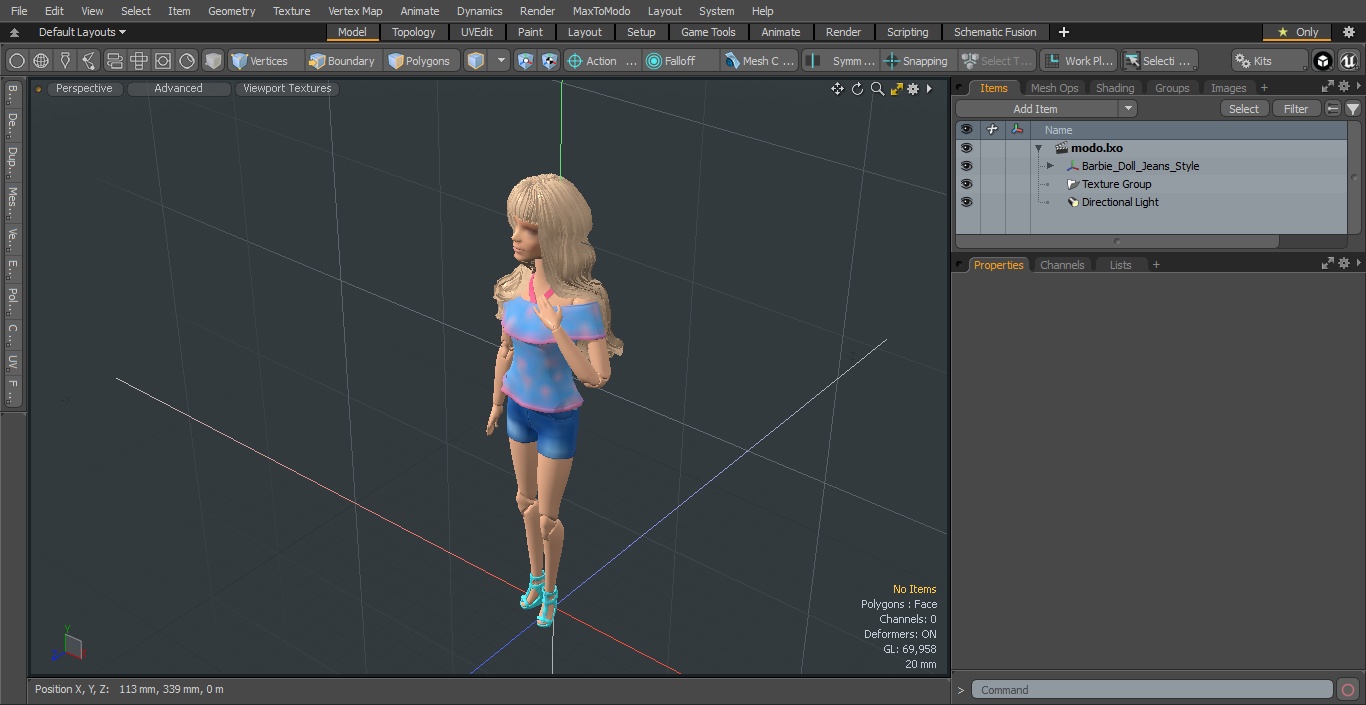Click the viewport zoom magnifier icon
This screenshot has width=1366, height=705.
coord(877,89)
